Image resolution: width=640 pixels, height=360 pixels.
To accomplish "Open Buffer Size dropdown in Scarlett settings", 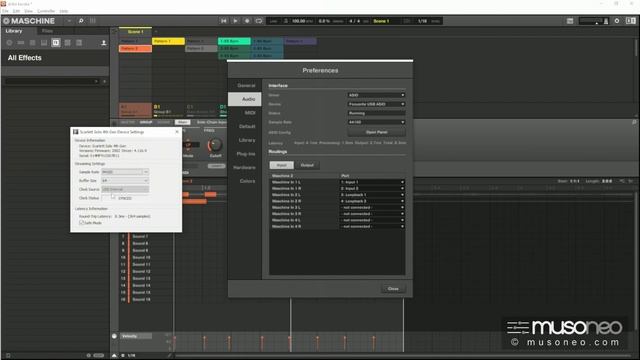I will (x=125, y=180).
